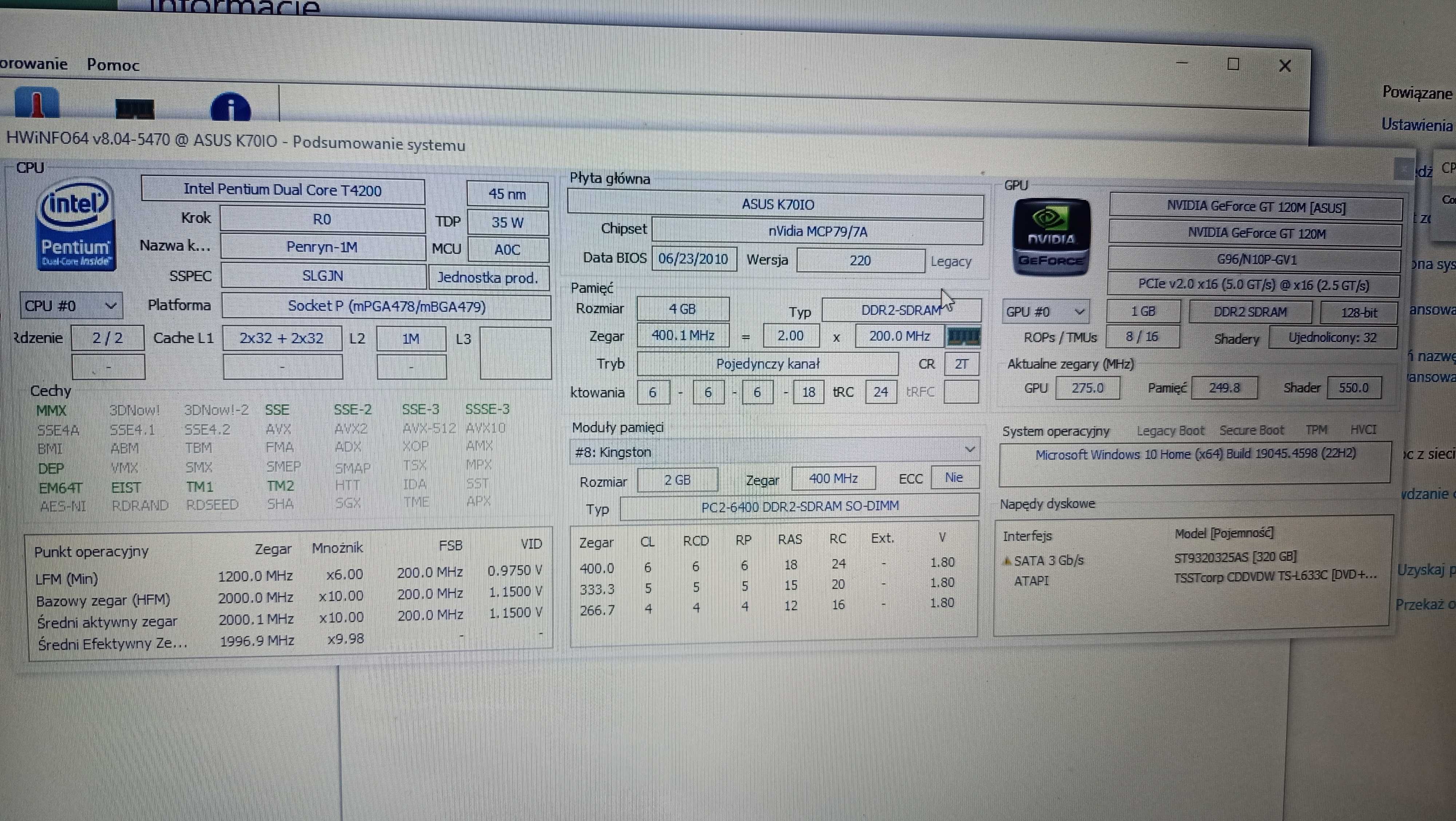The image size is (1456, 821).
Task: Click the EM64T feature label
Action: pyautogui.click(x=60, y=487)
